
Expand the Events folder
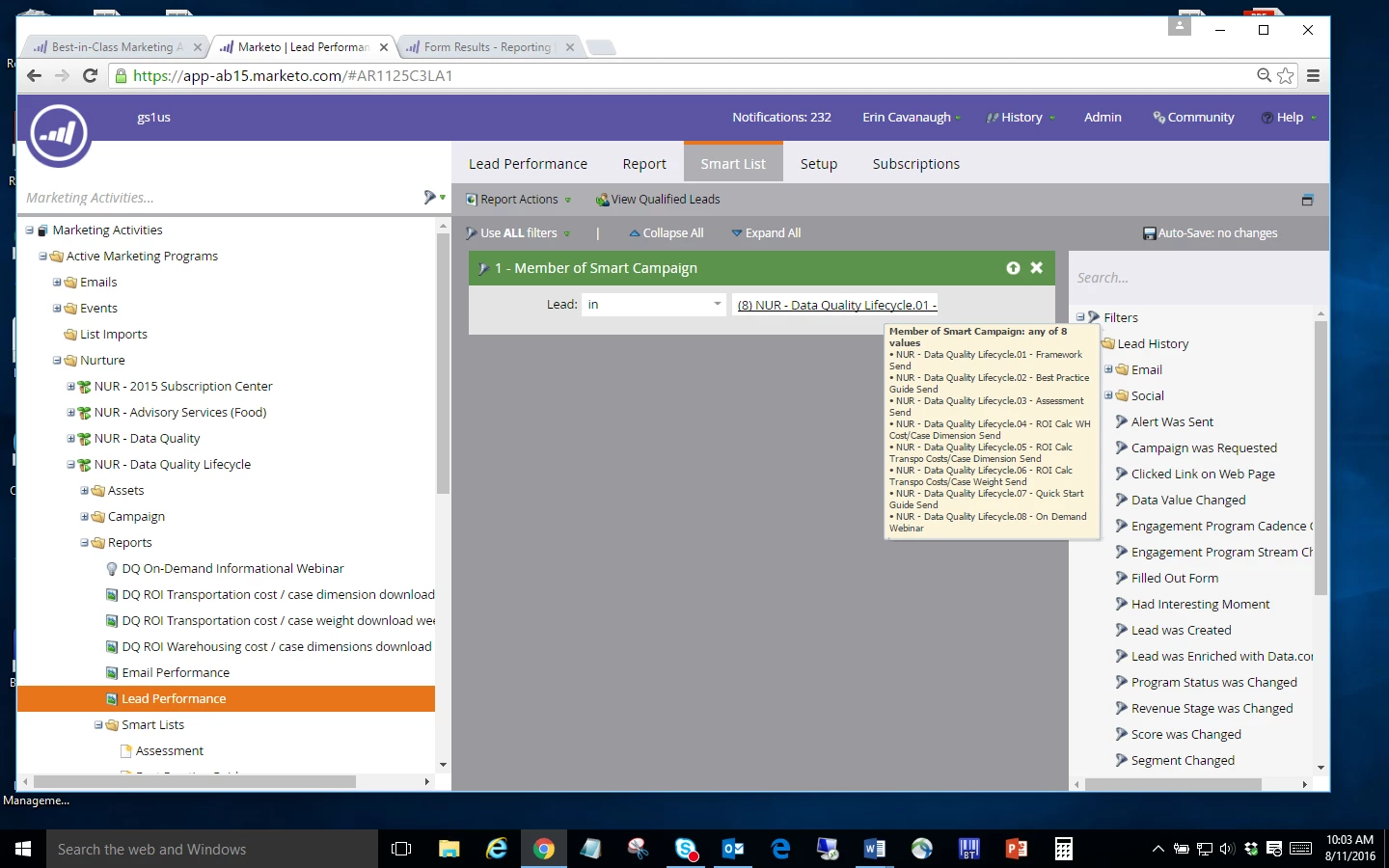click(57, 309)
